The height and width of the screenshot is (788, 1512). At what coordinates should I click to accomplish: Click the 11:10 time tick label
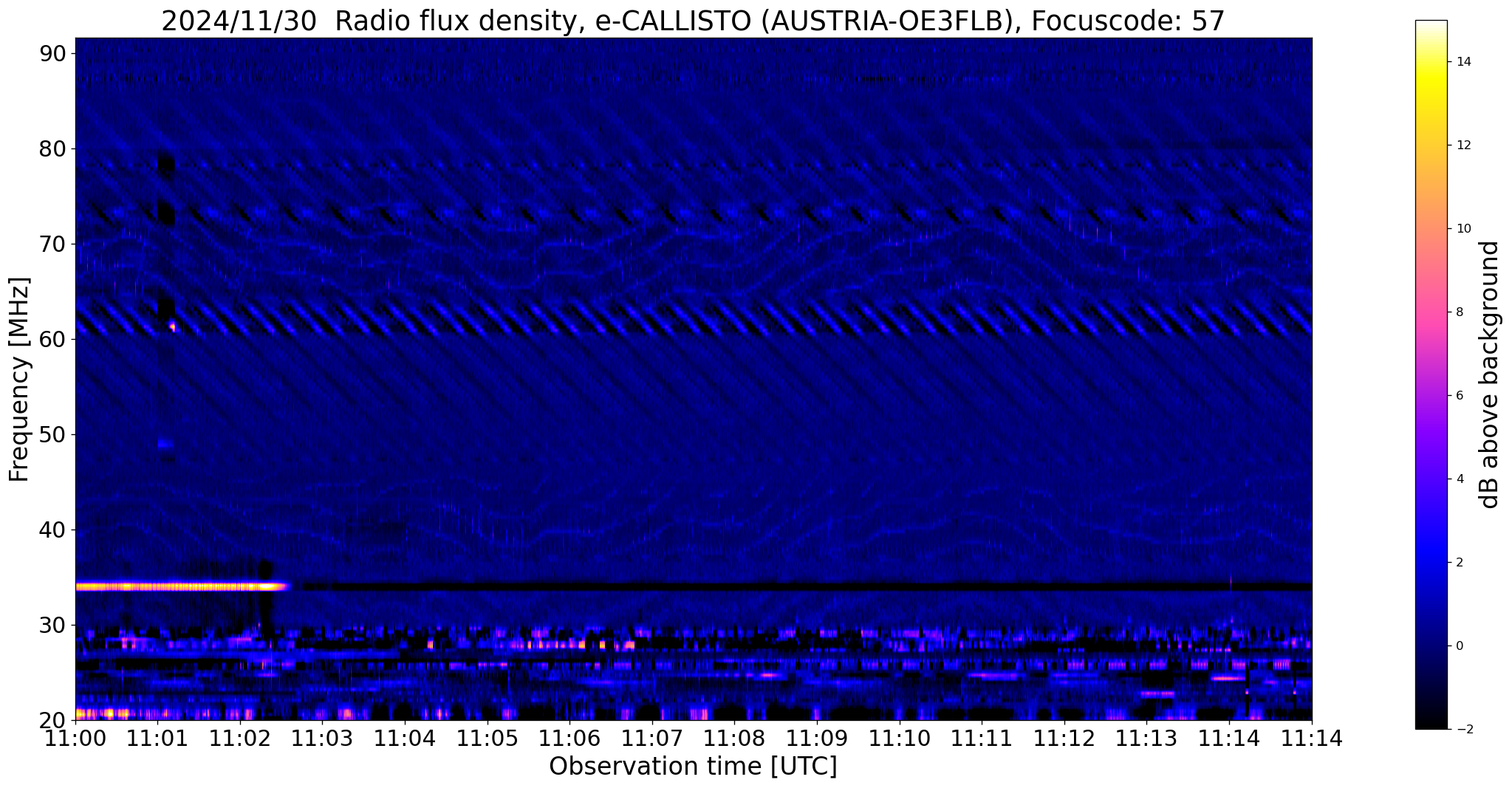tap(900, 738)
